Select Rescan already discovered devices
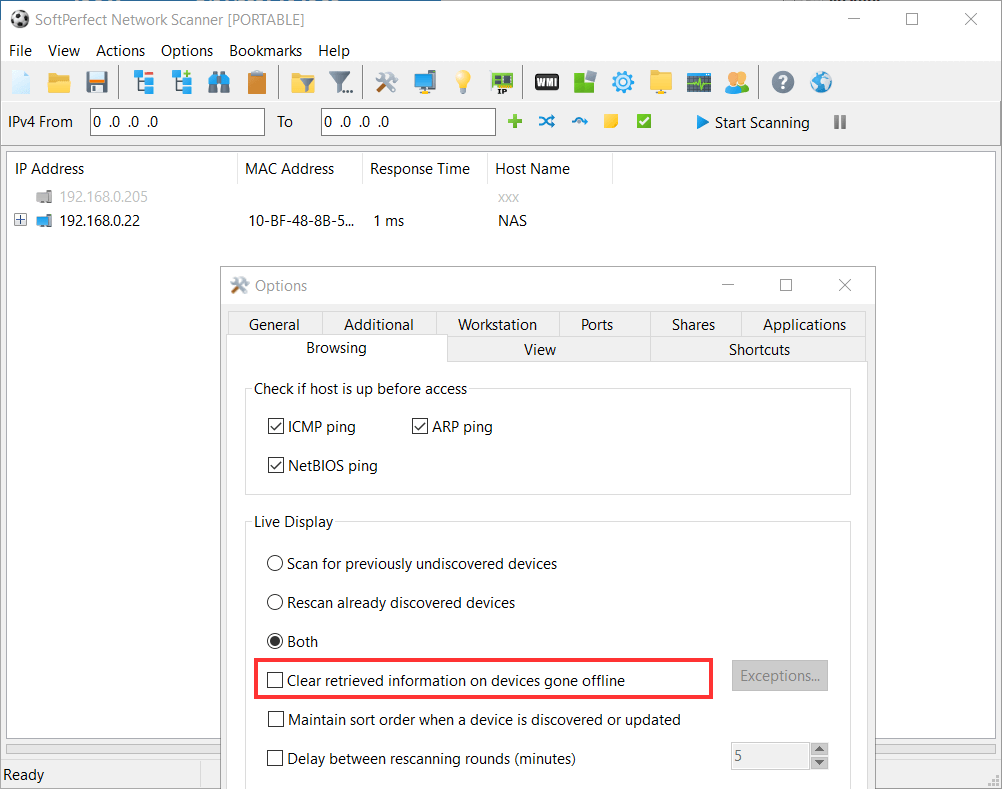This screenshot has width=1002, height=789. click(275, 602)
